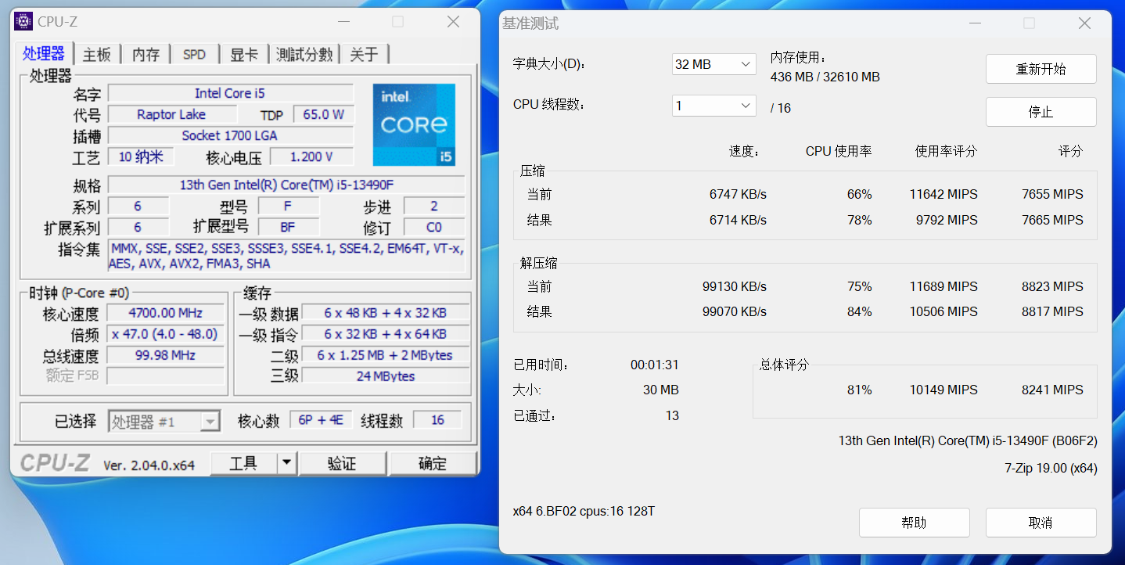1125x565 pixels.
Task: Click the 10149 MIPS total usage rating
Action: click(x=943, y=390)
